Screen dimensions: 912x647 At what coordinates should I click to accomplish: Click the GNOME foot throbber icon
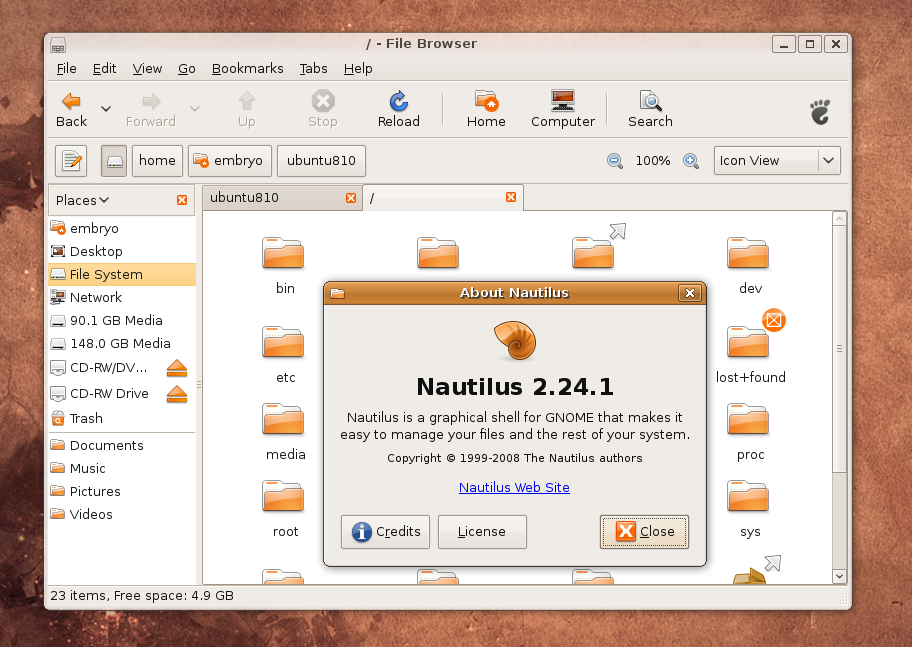pos(820,112)
